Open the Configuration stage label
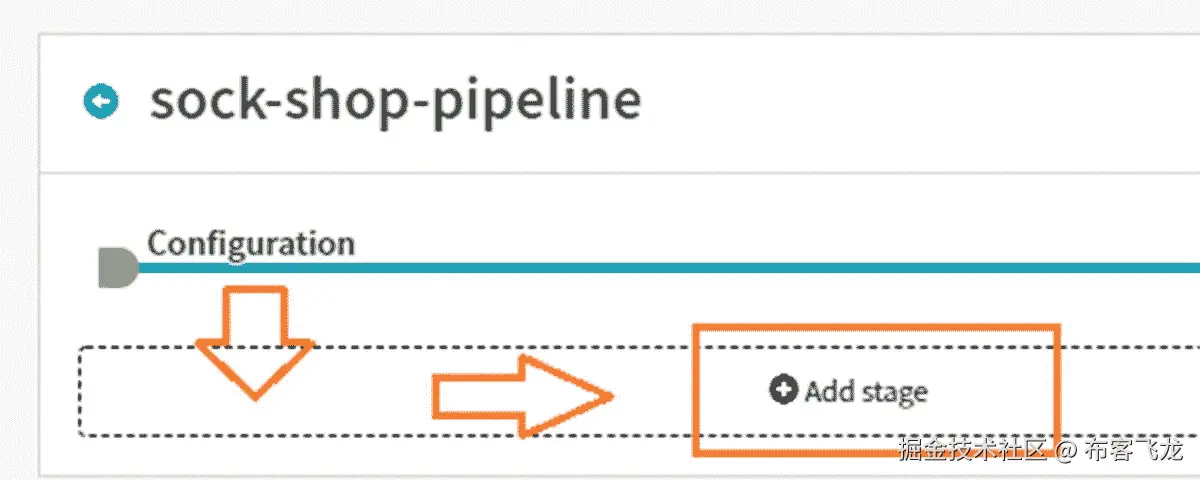Image resolution: width=1200 pixels, height=480 pixels. (x=251, y=243)
